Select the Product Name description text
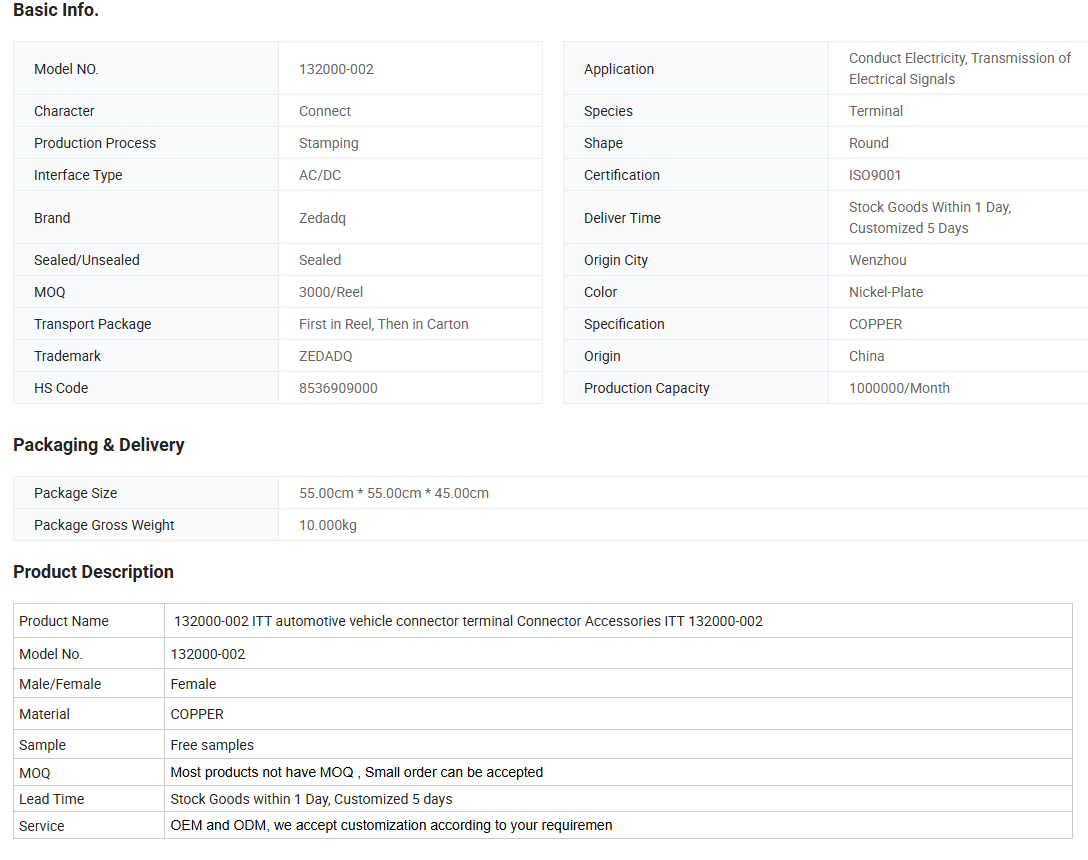Image resolution: width=1088 pixels, height=860 pixels. (x=468, y=621)
